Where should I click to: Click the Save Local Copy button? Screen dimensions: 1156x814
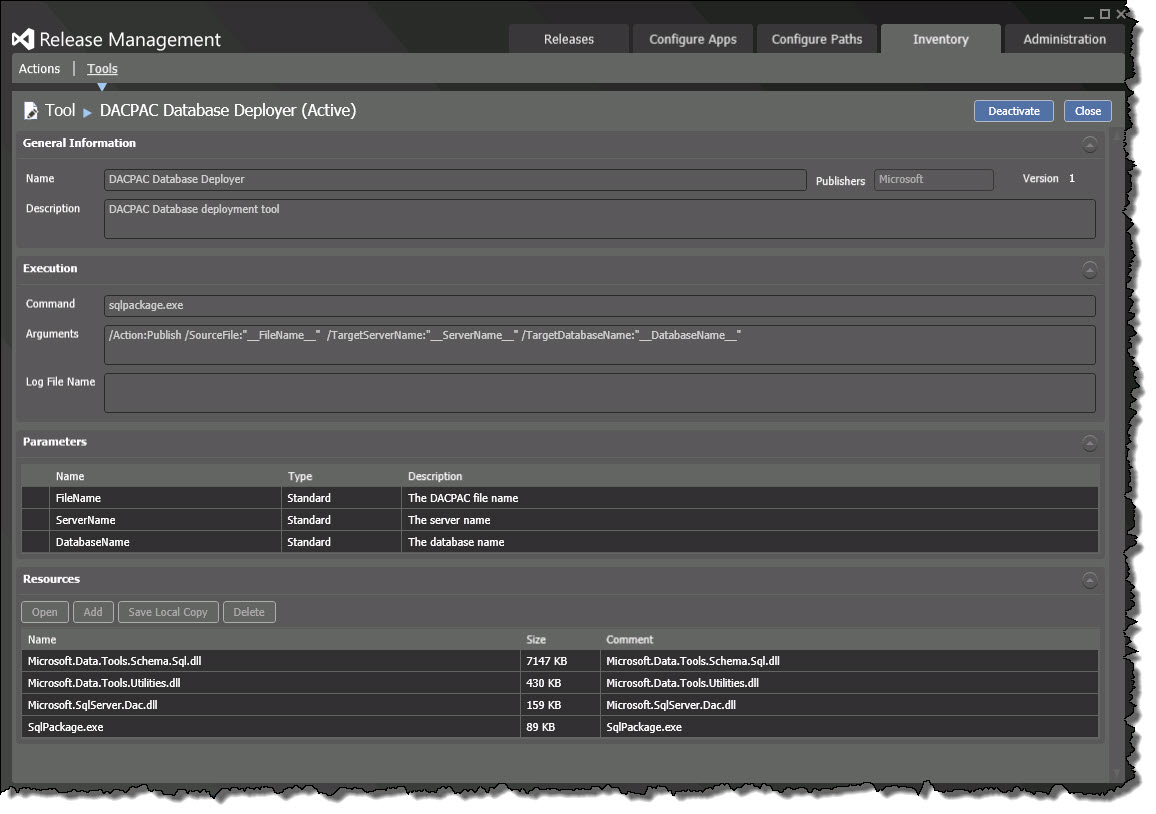pyautogui.click(x=168, y=612)
